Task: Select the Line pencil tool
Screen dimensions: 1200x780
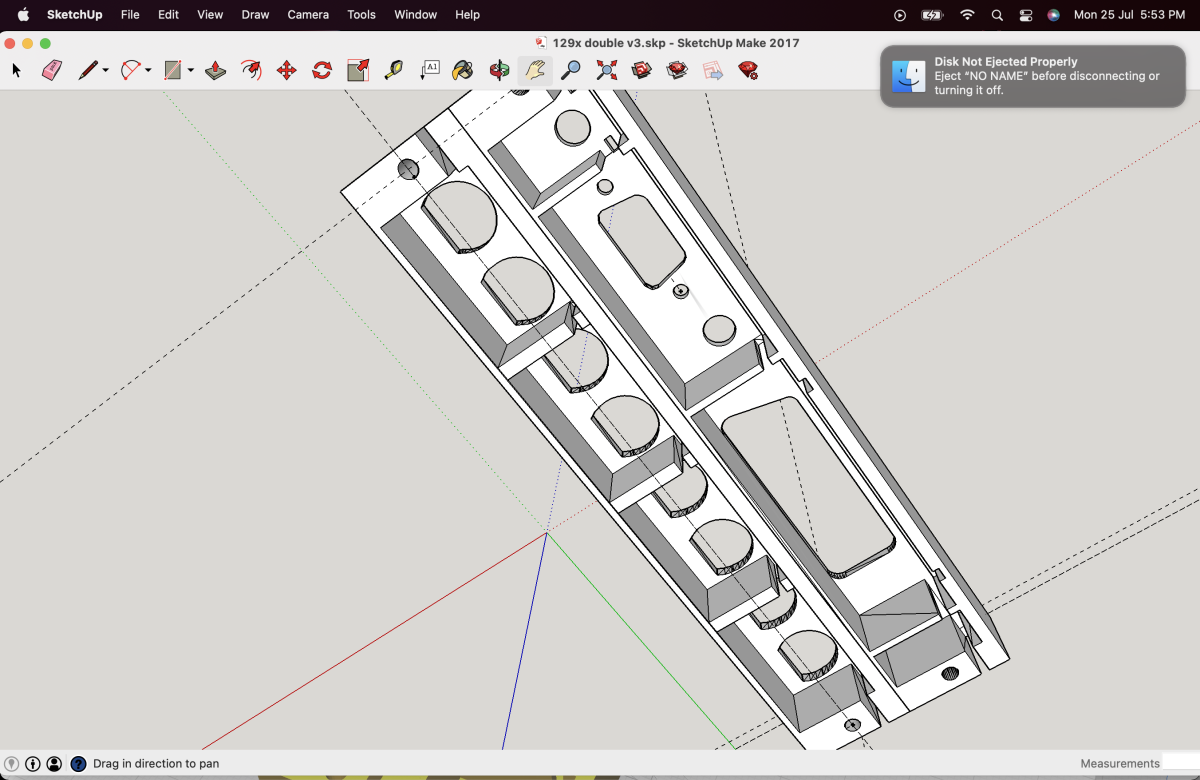Action: pyautogui.click(x=89, y=70)
